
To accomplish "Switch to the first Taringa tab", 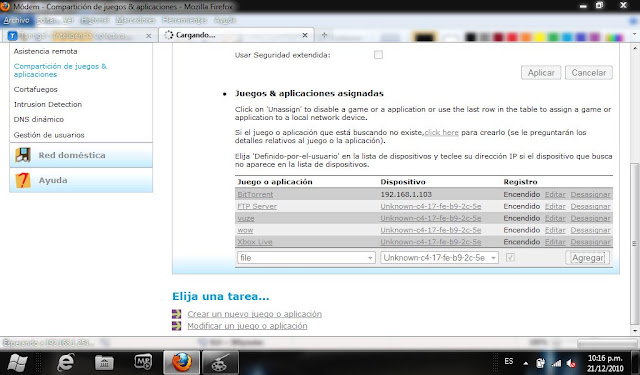I will 80,36.
